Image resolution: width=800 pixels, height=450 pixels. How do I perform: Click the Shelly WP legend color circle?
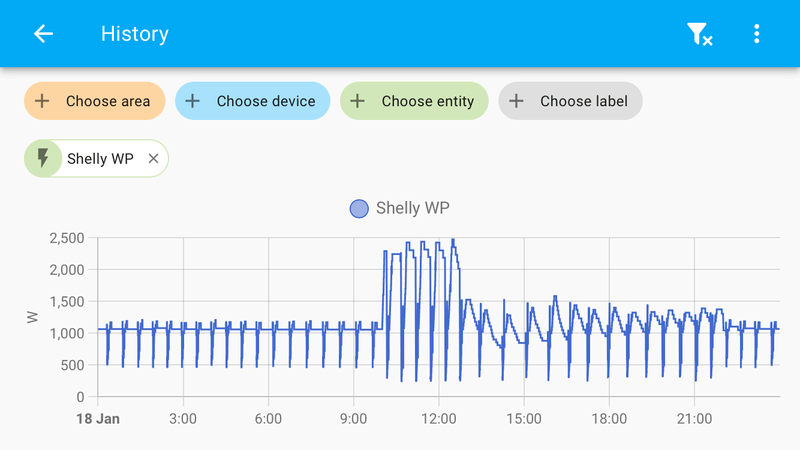coord(359,209)
